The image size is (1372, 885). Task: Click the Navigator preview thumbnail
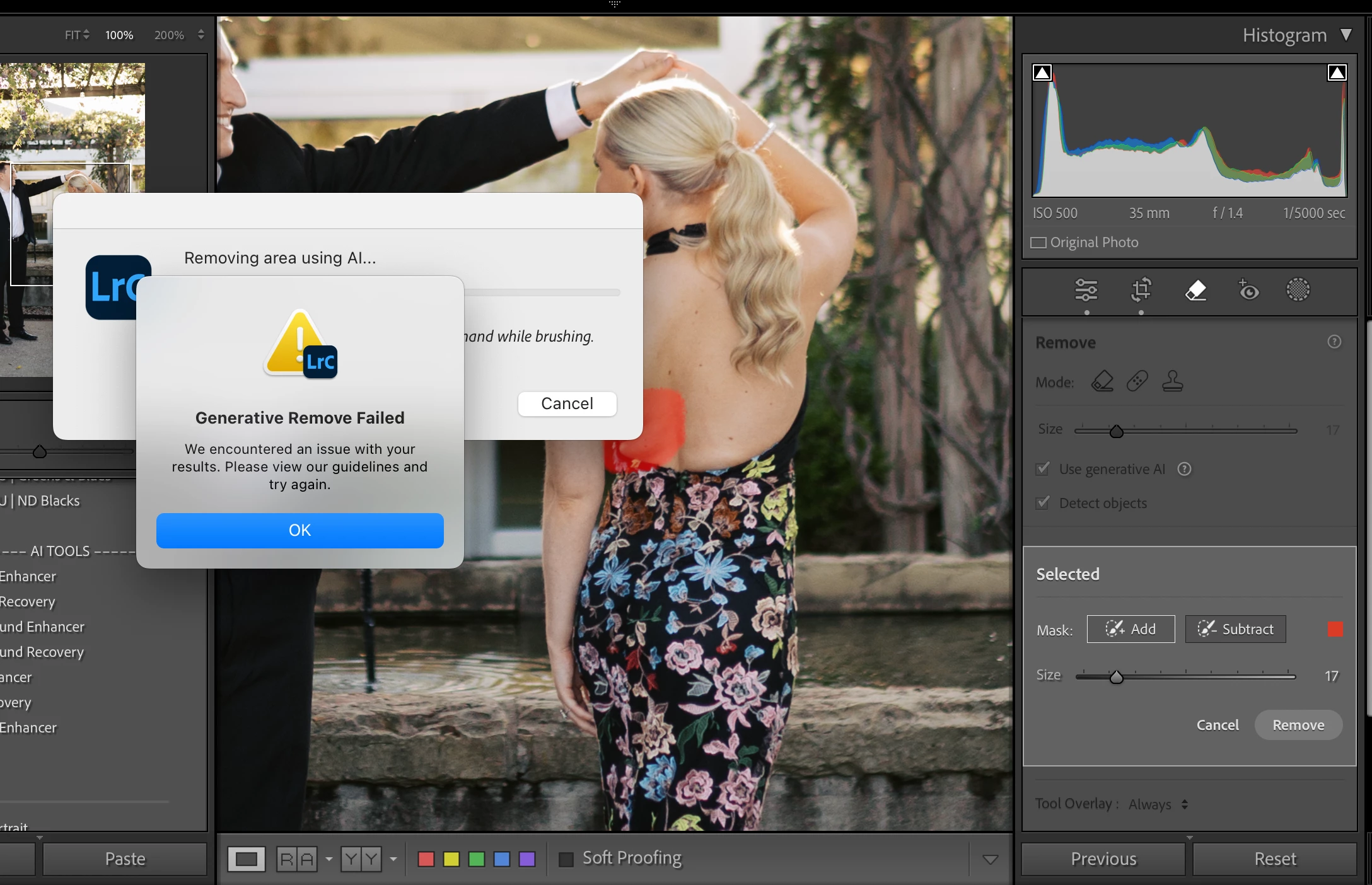pos(73,126)
